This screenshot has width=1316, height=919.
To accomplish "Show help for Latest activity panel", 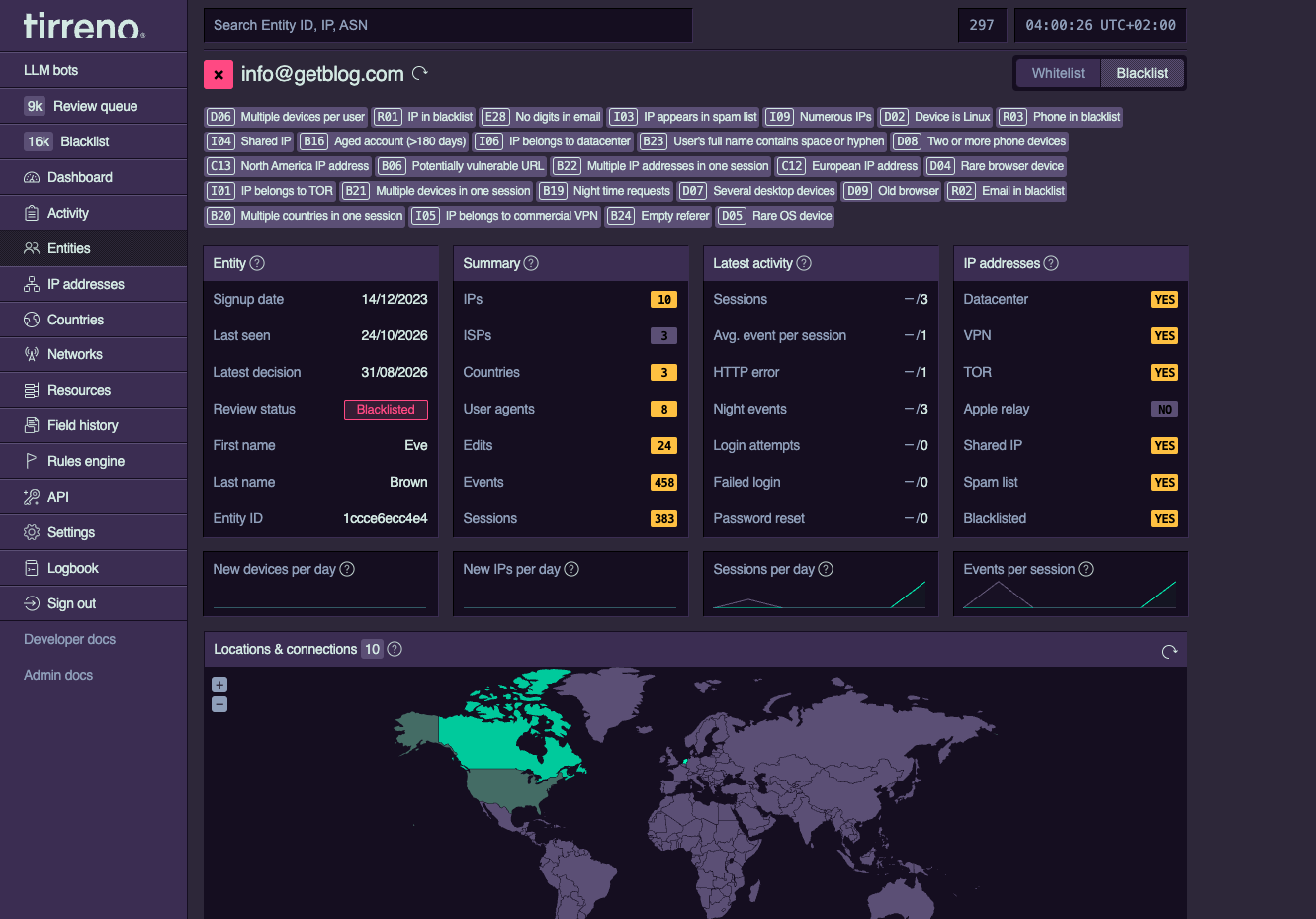I will point(804,263).
